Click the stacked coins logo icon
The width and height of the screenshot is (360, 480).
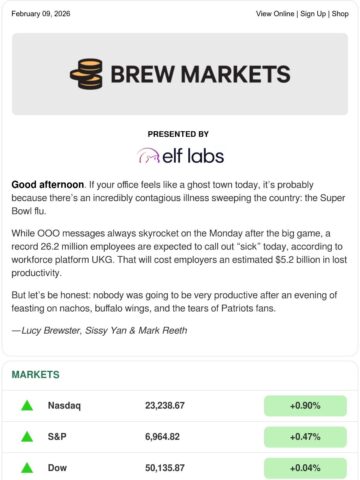(86, 74)
